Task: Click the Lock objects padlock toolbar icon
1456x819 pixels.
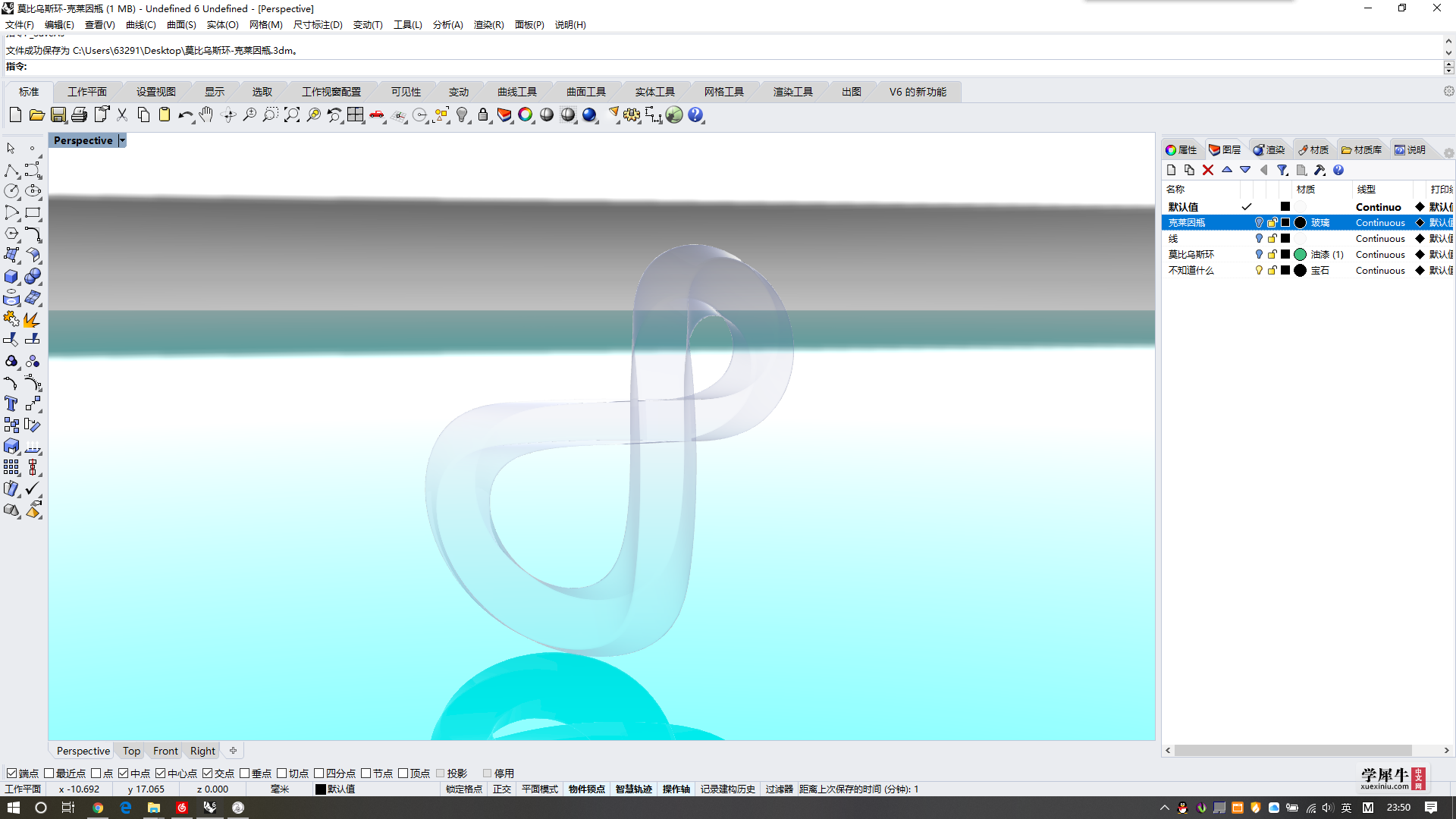Action: point(483,115)
